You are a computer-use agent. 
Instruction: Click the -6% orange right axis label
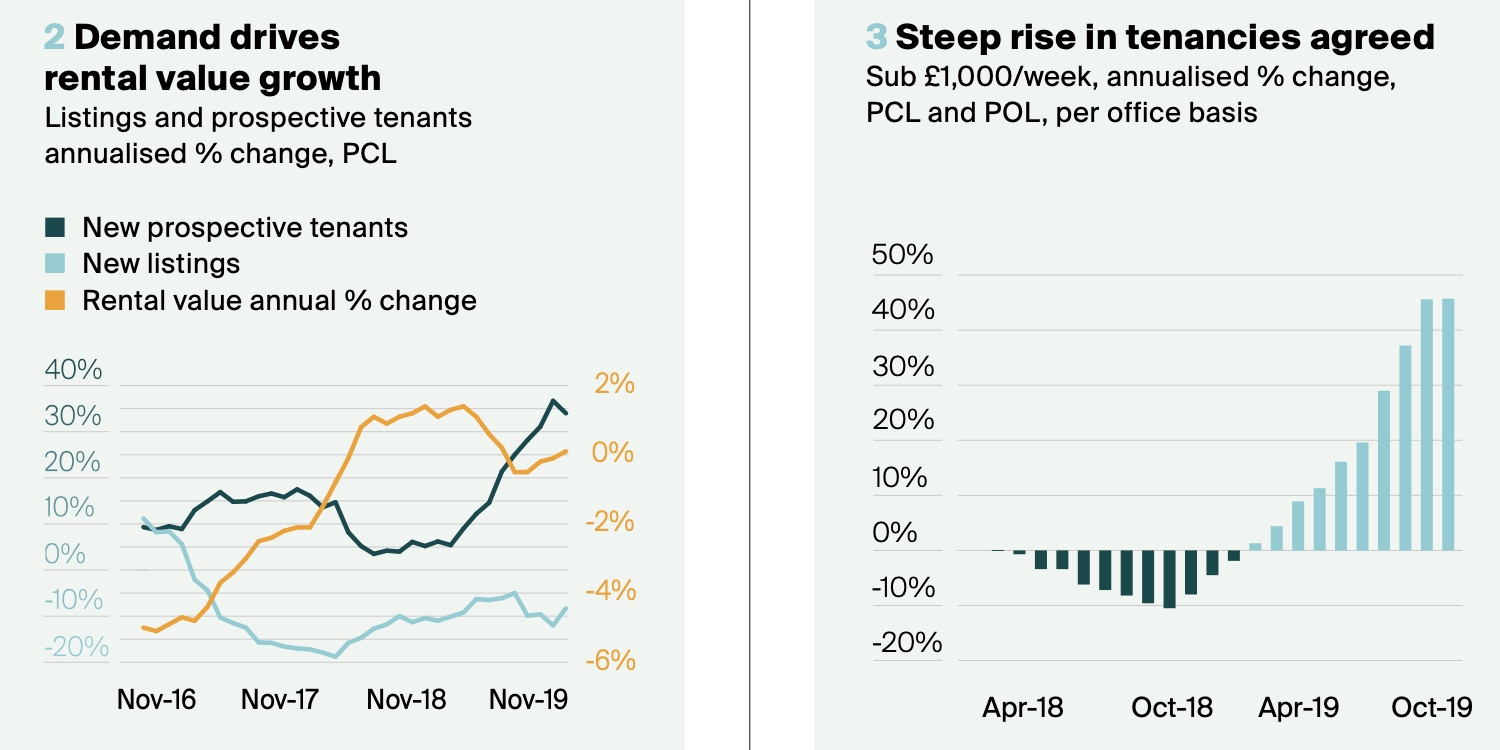point(609,660)
